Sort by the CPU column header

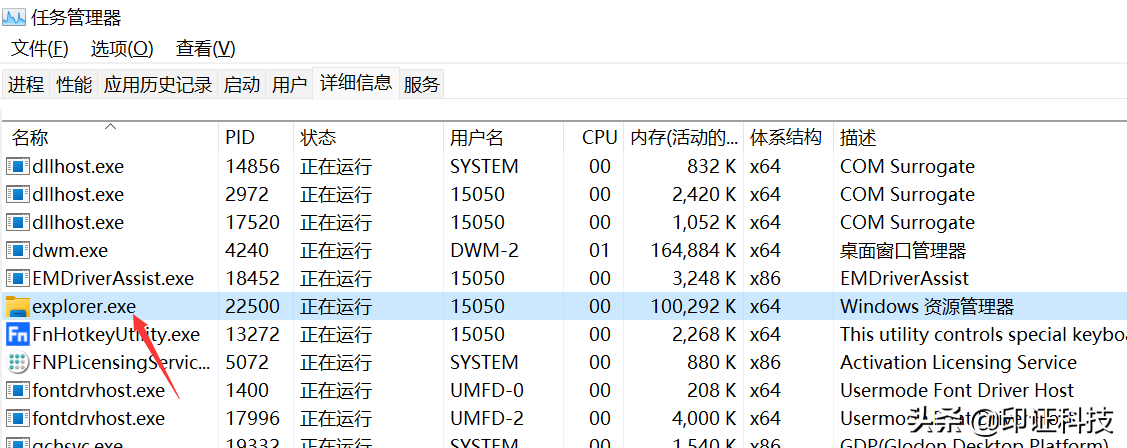[599, 138]
